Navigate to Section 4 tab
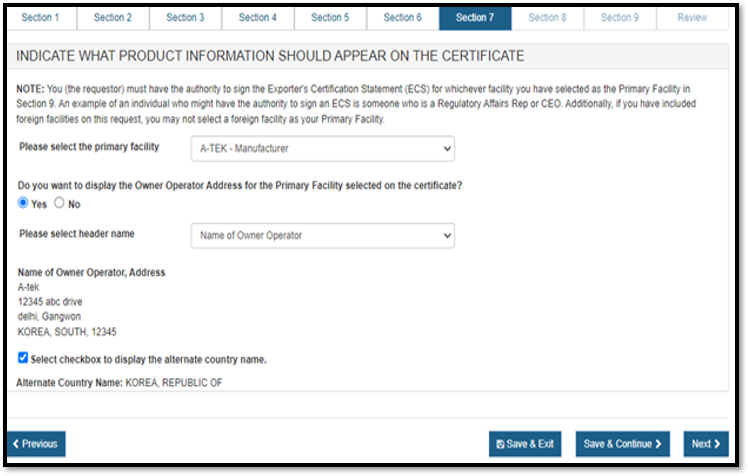The width and height of the screenshot is (748, 476). click(x=257, y=17)
